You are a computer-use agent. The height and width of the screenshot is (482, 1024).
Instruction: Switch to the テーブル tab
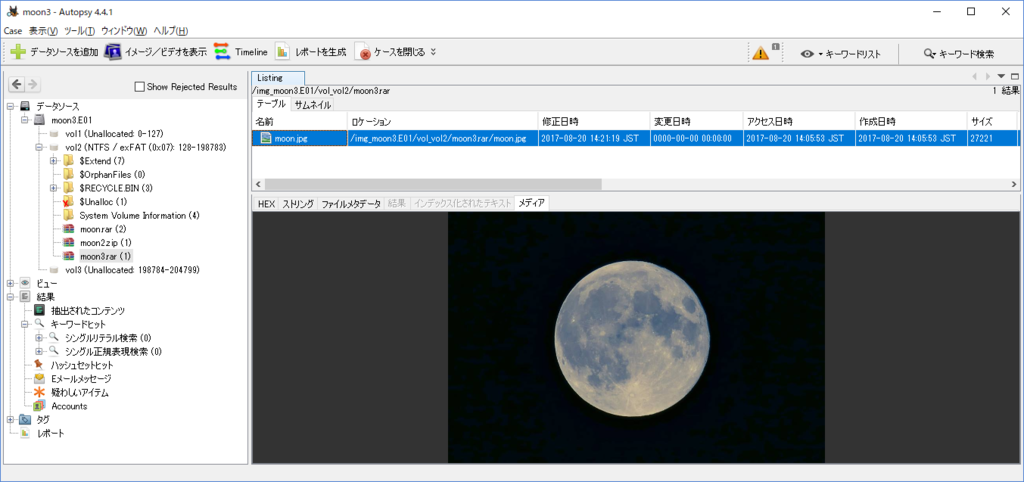(x=271, y=104)
